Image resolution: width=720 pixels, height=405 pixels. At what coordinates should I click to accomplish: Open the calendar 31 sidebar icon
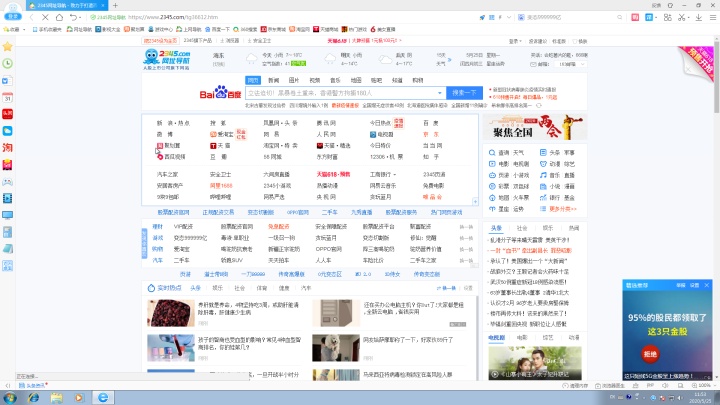[x=7, y=97]
